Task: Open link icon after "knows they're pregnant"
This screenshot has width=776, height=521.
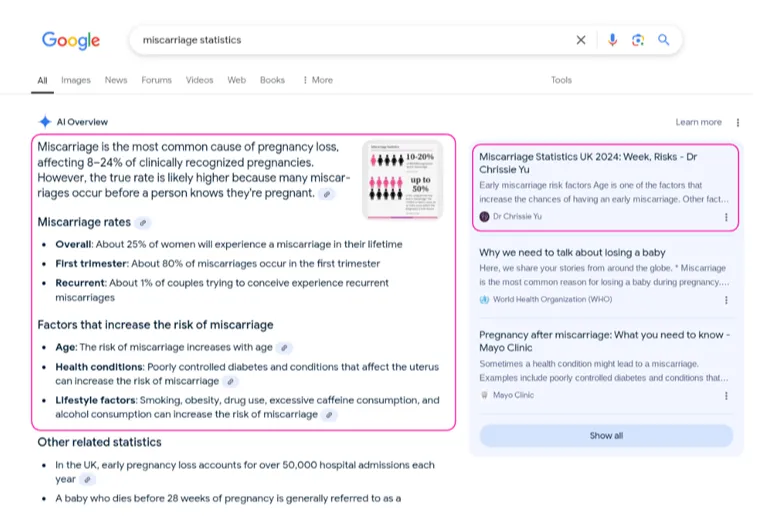Action: [327, 194]
